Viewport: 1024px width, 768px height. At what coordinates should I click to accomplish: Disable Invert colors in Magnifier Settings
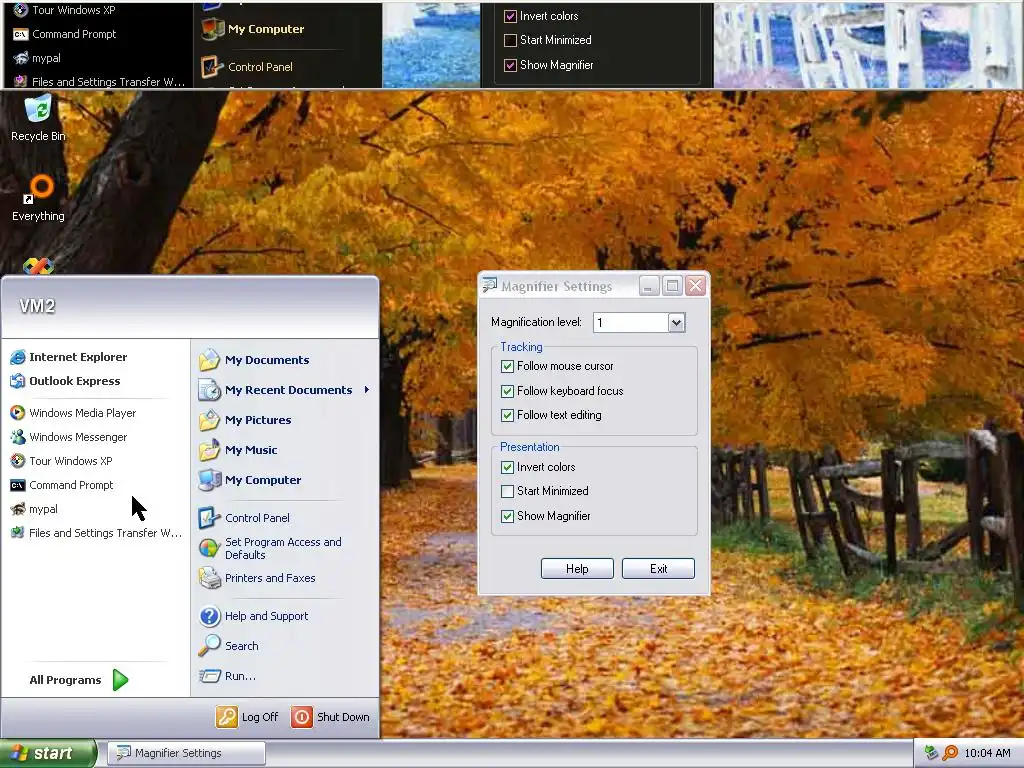coord(507,468)
